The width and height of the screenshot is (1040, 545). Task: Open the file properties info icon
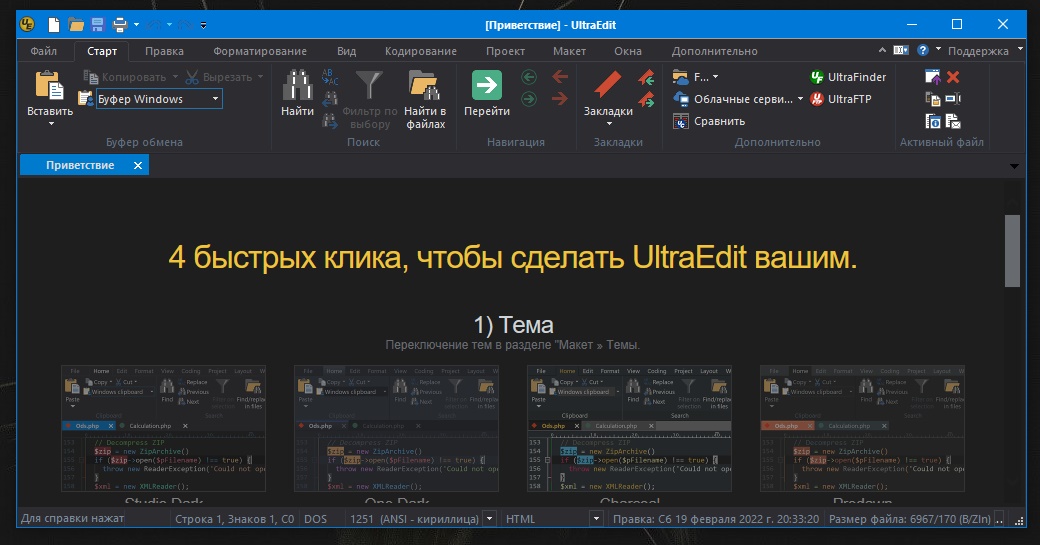[933, 121]
